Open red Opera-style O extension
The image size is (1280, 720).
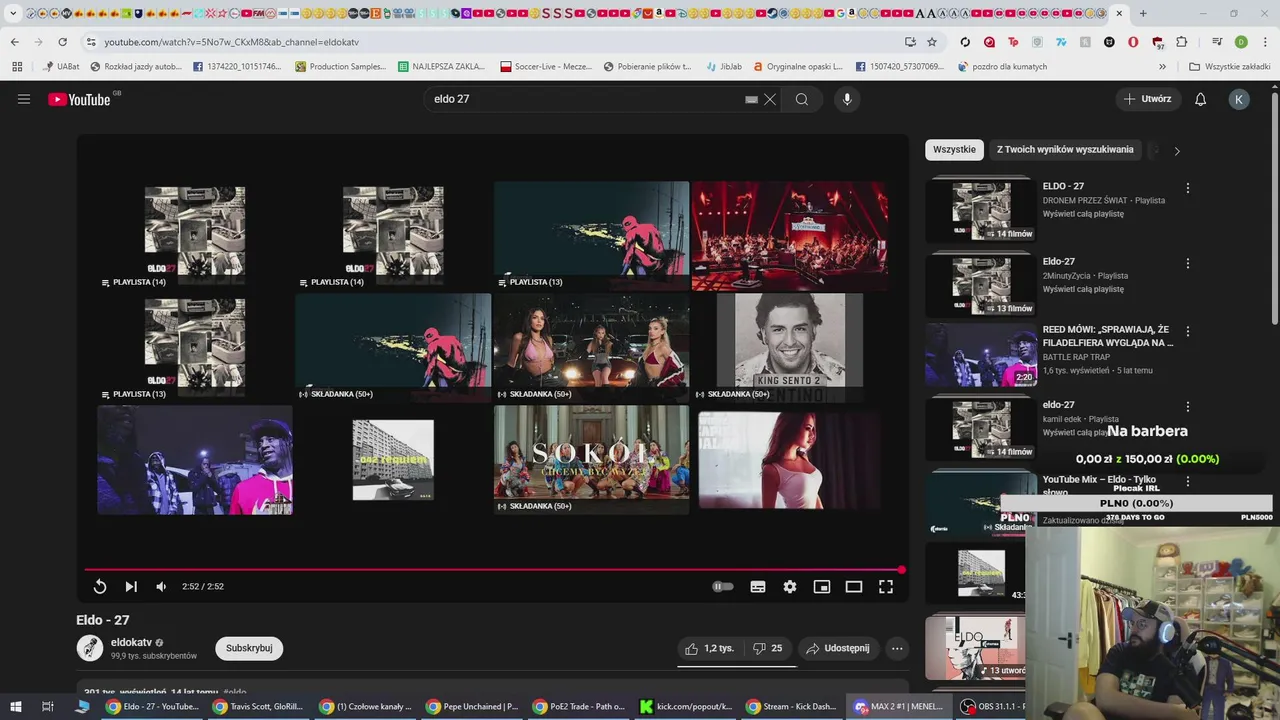[1133, 42]
